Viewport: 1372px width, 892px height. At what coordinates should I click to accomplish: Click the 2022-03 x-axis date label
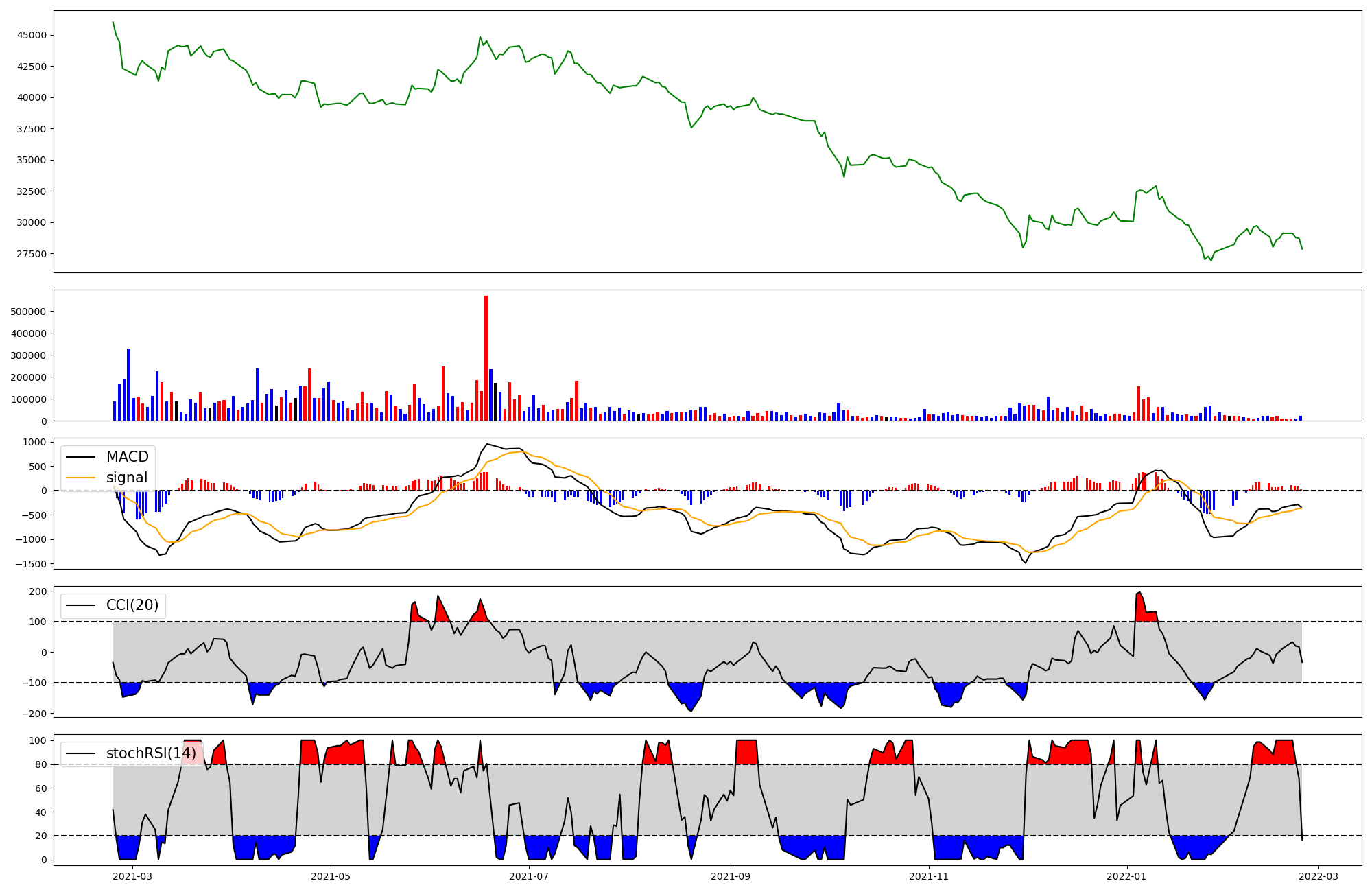[1318, 876]
